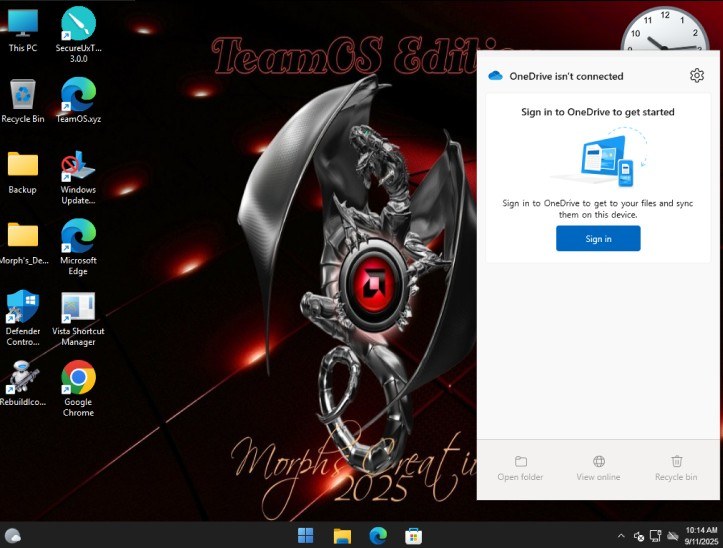Click the network status tray icon
Image resolution: width=723 pixels, height=548 pixels.
coord(655,536)
